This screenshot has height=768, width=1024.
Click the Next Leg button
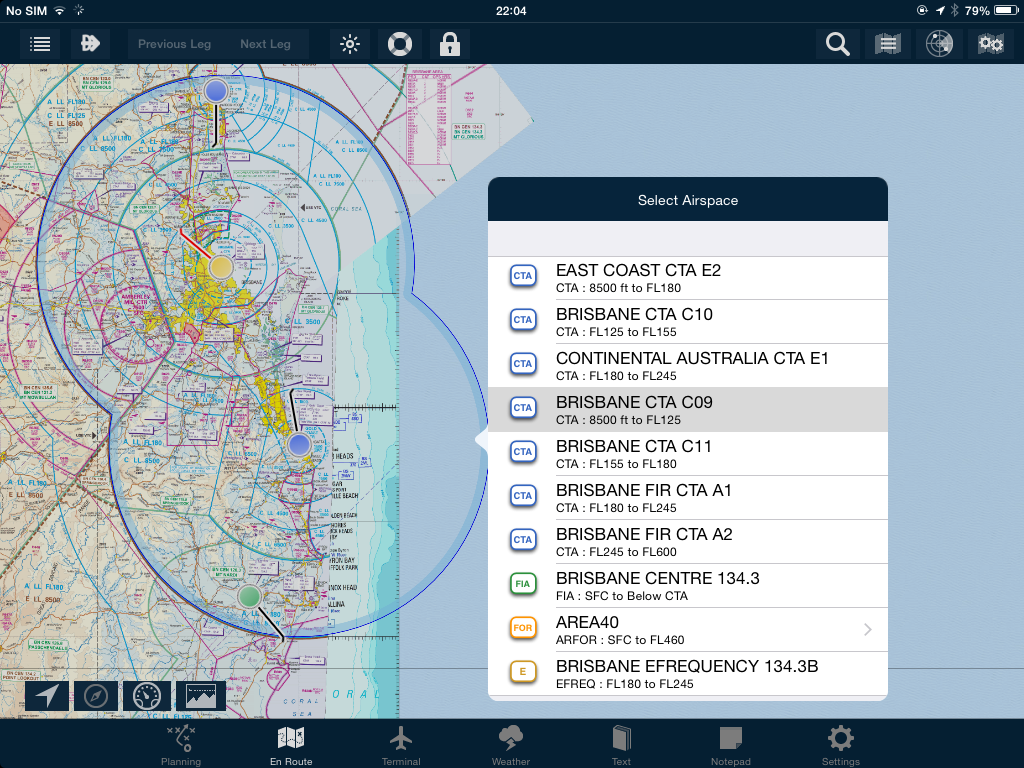(x=264, y=44)
